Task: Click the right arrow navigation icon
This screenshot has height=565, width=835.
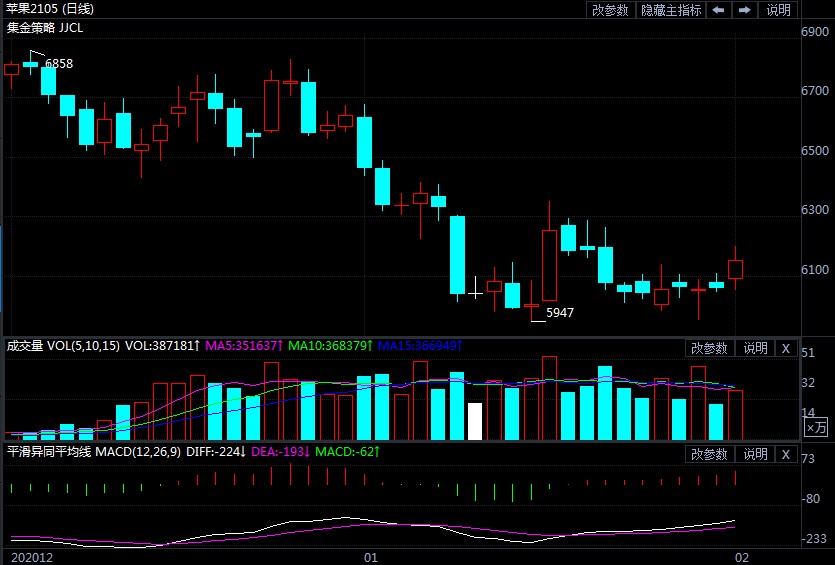Action: tap(744, 10)
